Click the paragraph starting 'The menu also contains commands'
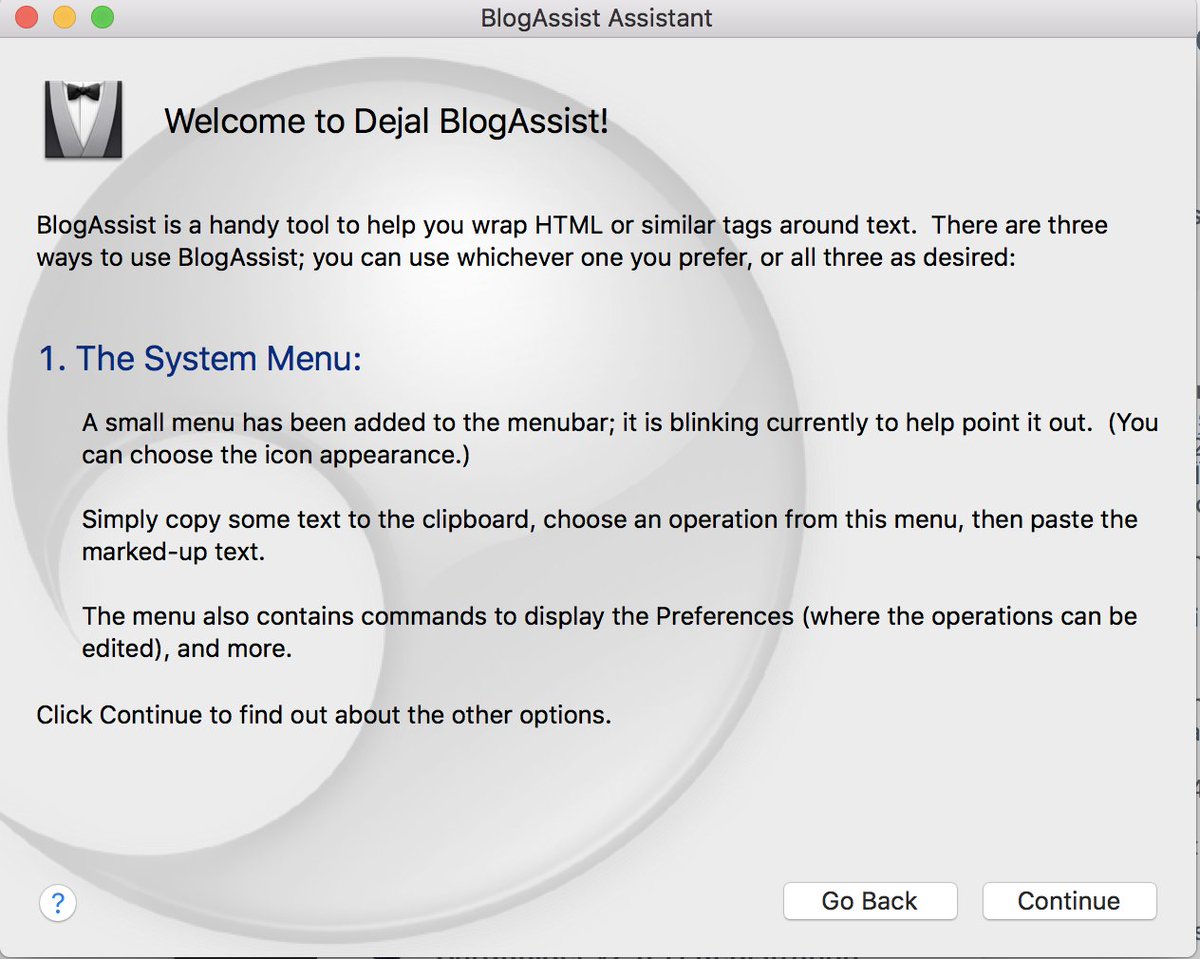Screen dimensions: 1200x959 click(x=610, y=632)
